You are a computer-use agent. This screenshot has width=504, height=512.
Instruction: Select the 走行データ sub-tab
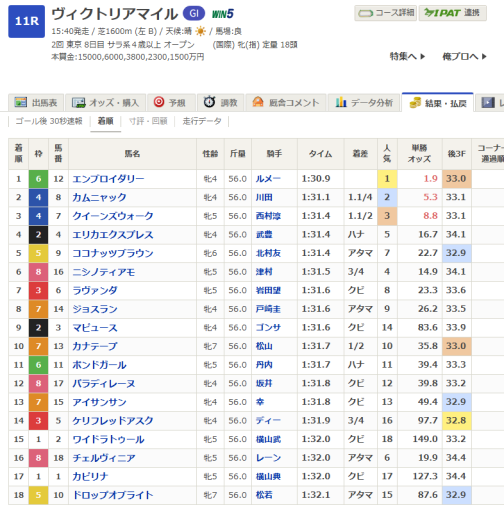(202, 121)
